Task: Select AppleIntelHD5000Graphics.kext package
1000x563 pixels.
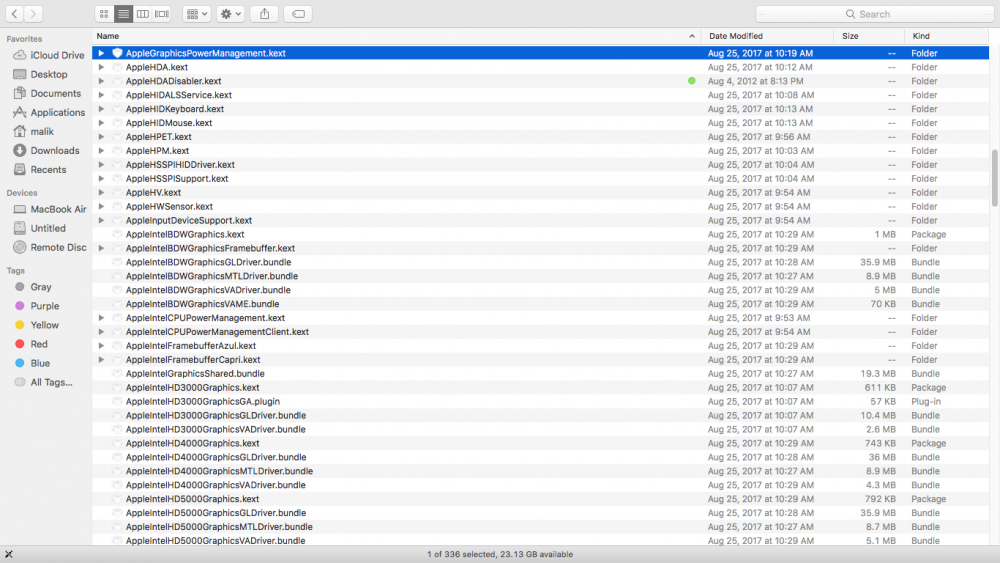Action: pos(541,499)
